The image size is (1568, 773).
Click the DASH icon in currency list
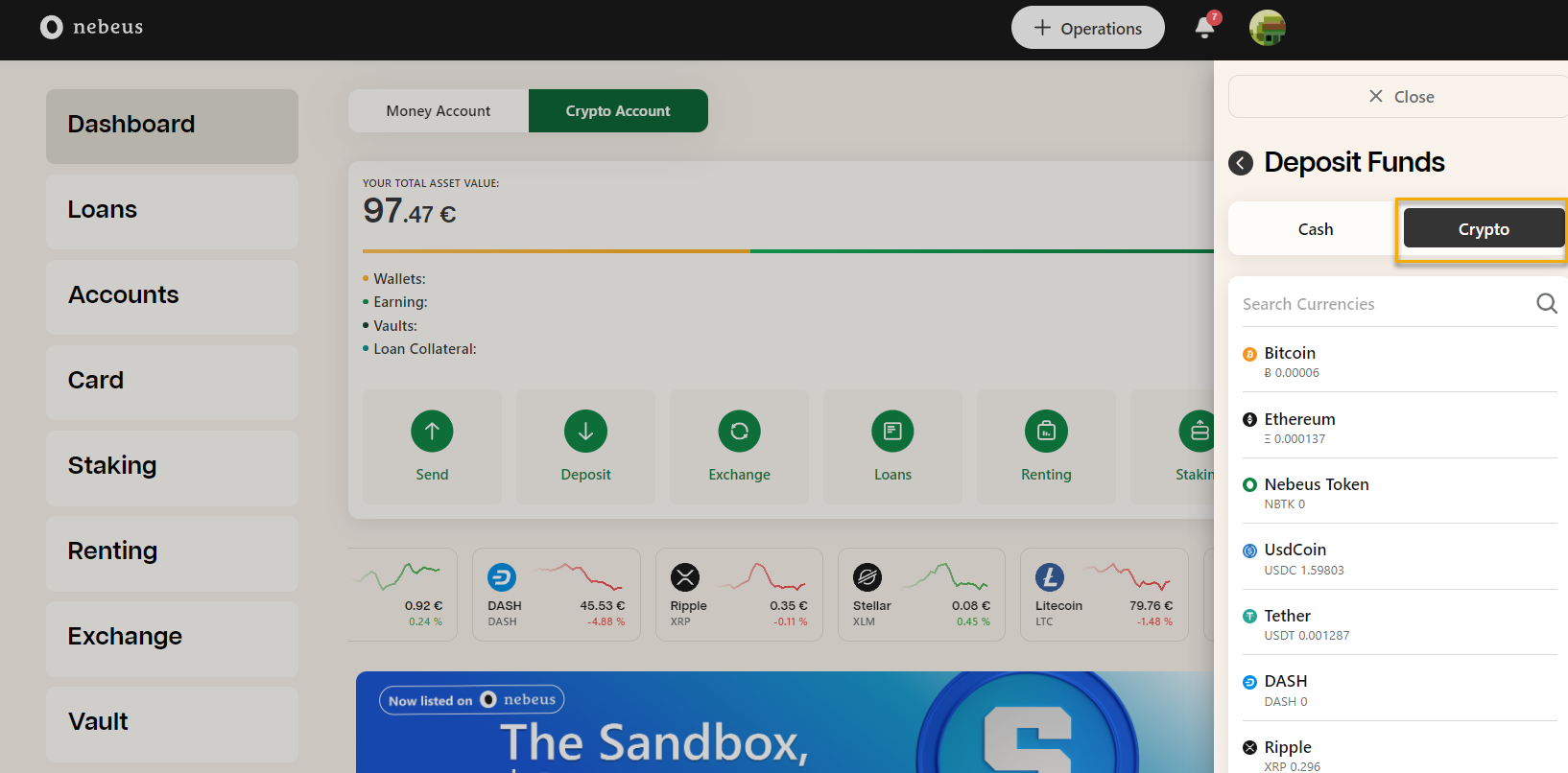[x=1249, y=682]
